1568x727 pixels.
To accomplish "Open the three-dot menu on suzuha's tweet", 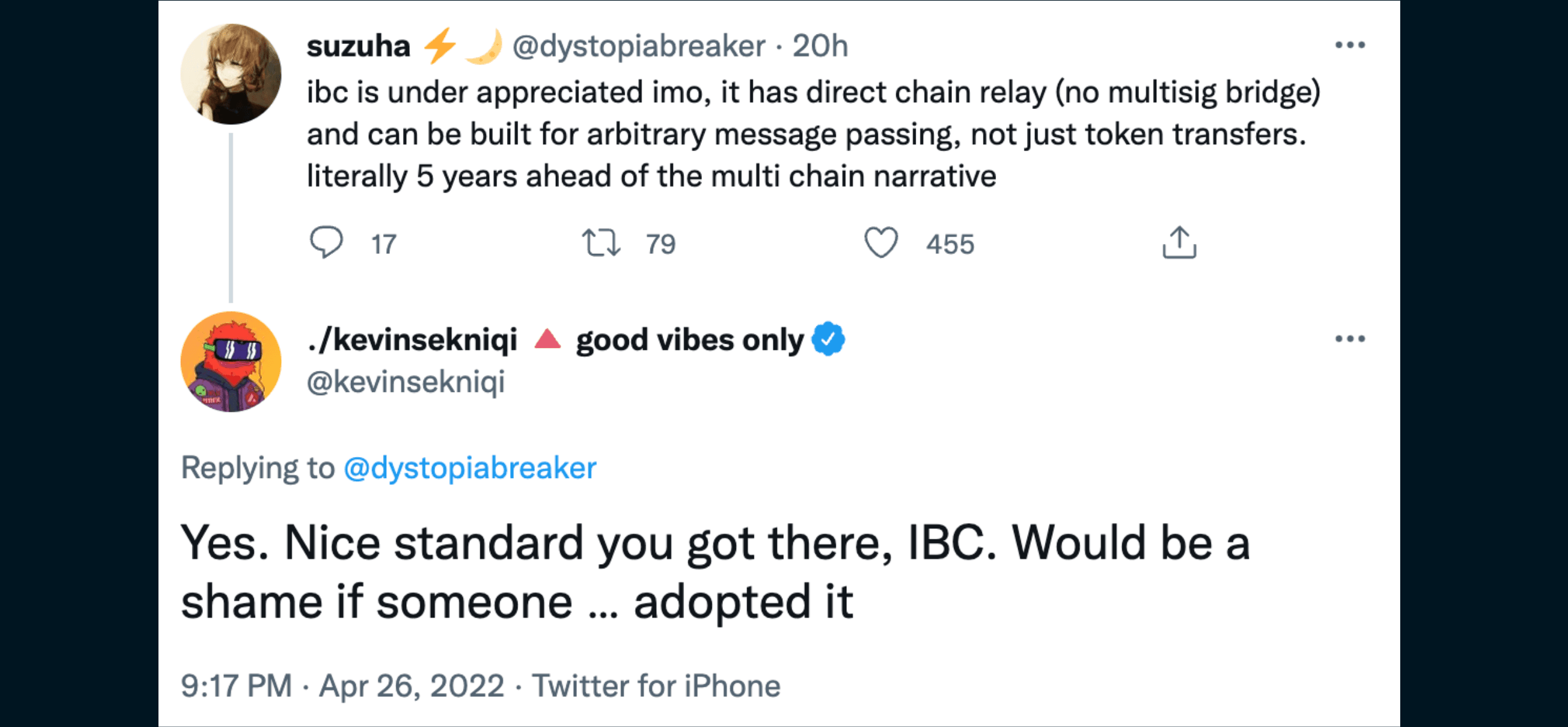I will pos(1350,45).
